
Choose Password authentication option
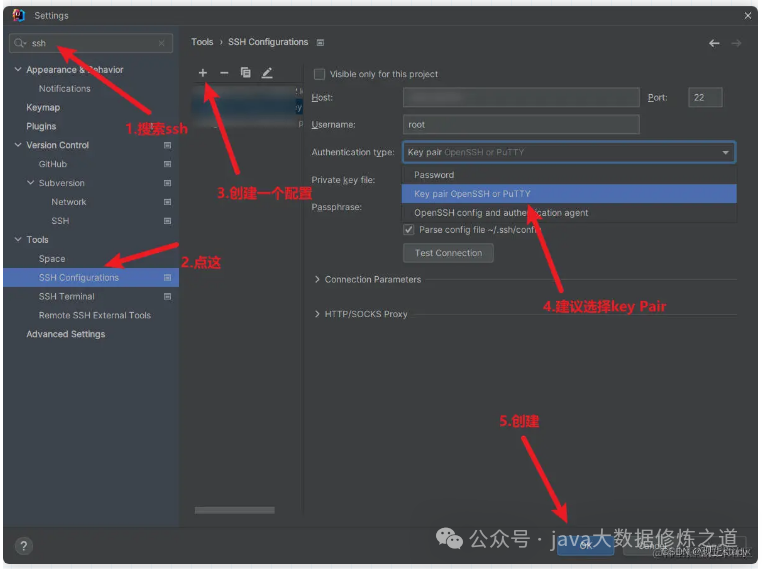569,175
